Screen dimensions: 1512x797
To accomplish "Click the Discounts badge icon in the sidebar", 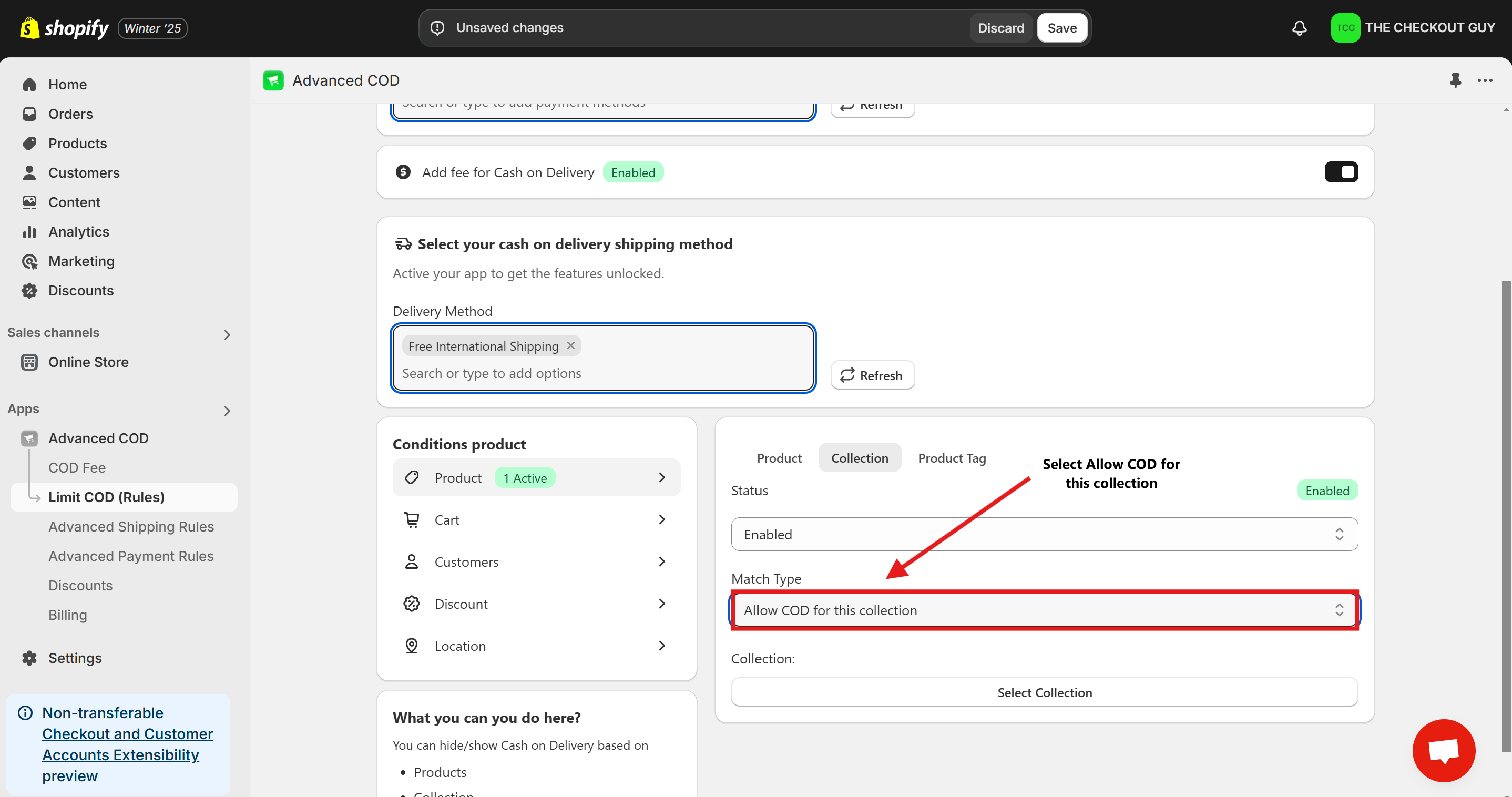I will (29, 291).
